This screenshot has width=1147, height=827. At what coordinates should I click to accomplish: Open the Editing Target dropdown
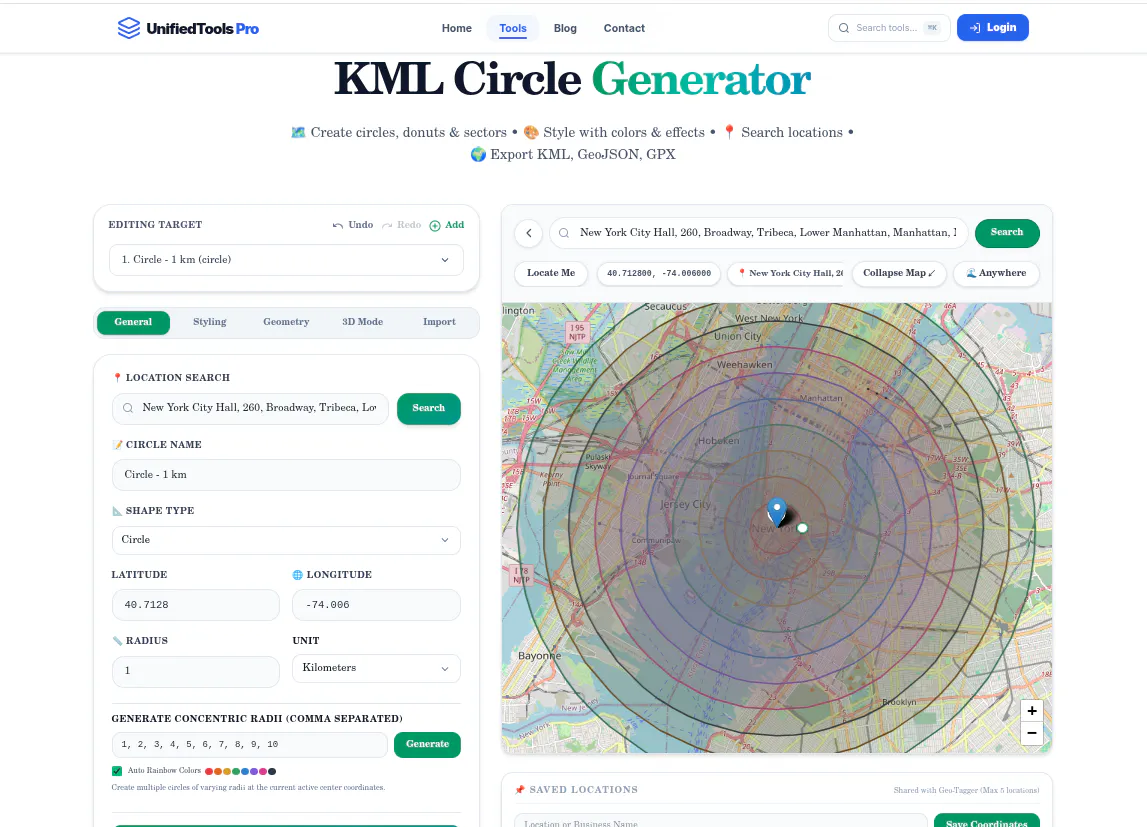pos(286,260)
